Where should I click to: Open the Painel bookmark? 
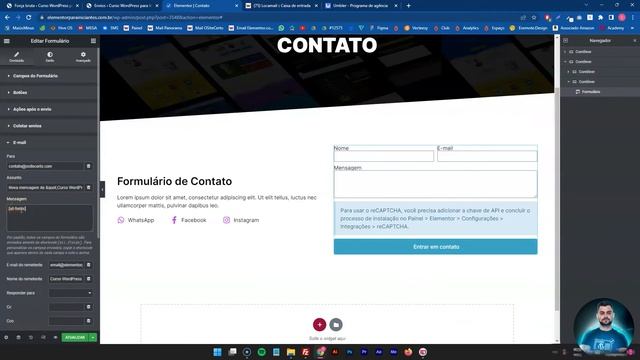click(133, 28)
